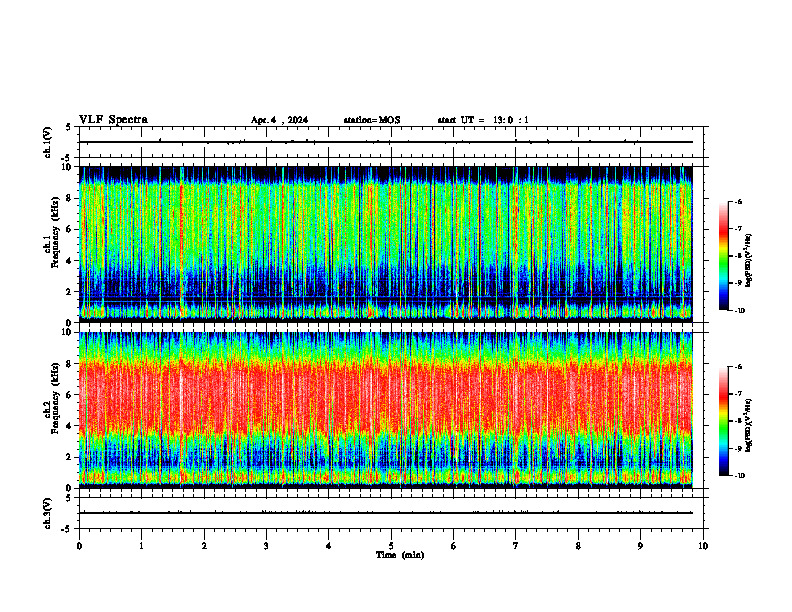Image resolution: width=792 pixels, height=612 pixels.
Task: Click the ch.1 frequency tick label "8"
Action: 70,198
